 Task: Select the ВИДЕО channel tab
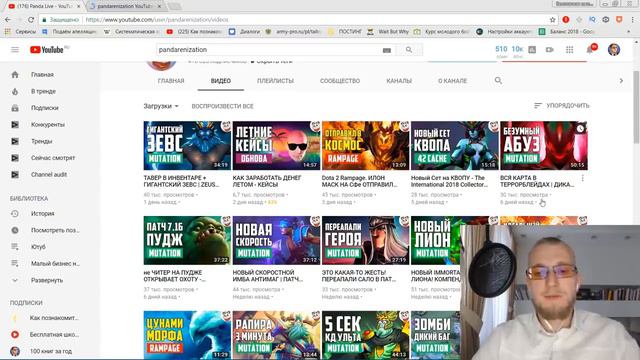pyautogui.click(x=221, y=81)
